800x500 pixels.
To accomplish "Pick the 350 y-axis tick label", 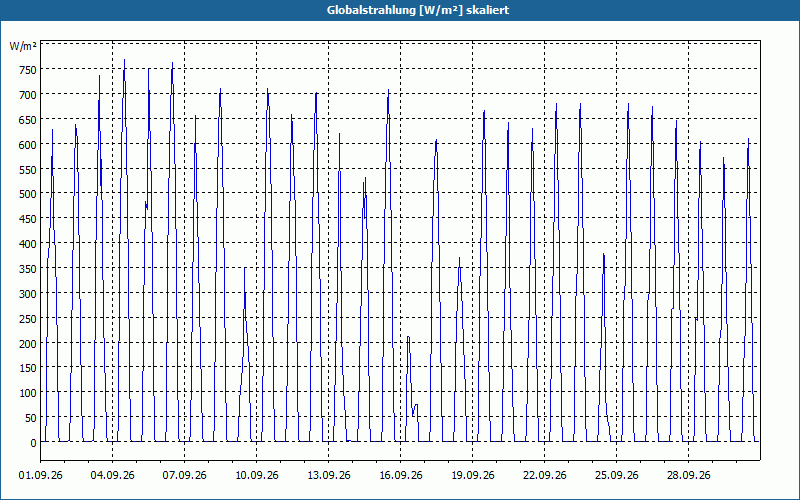I will click(28, 269).
